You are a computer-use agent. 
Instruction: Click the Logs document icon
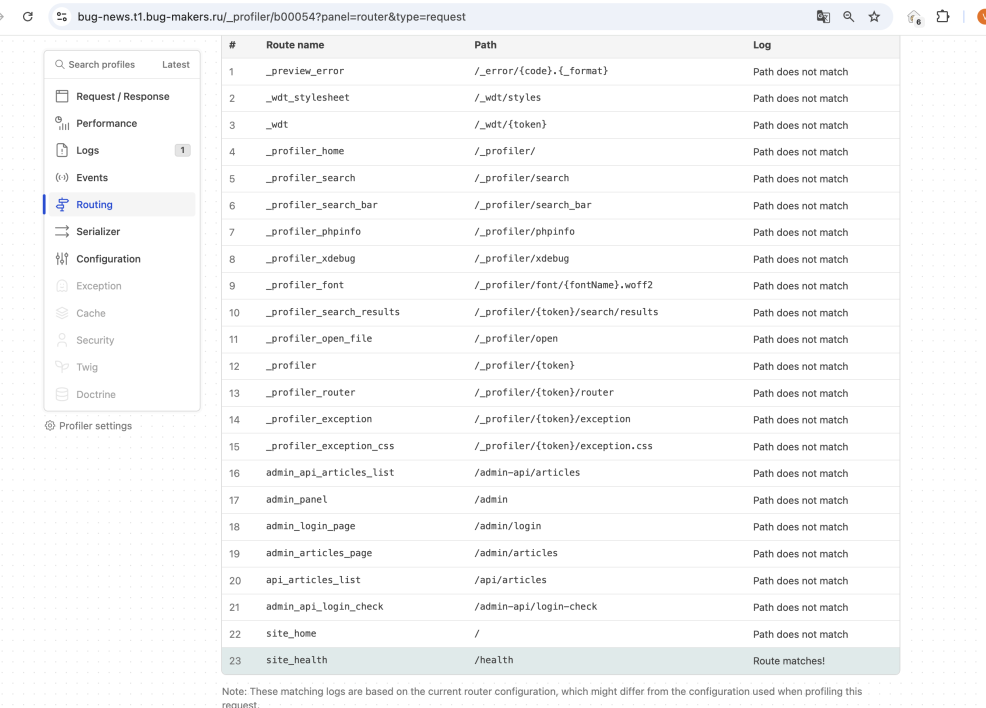click(x=62, y=150)
